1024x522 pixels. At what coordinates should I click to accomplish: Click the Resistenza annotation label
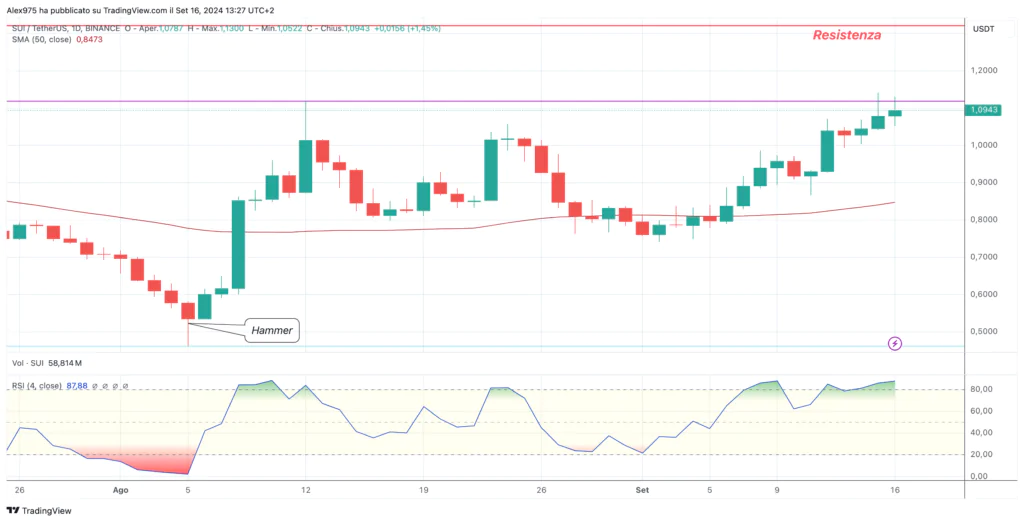coord(846,35)
